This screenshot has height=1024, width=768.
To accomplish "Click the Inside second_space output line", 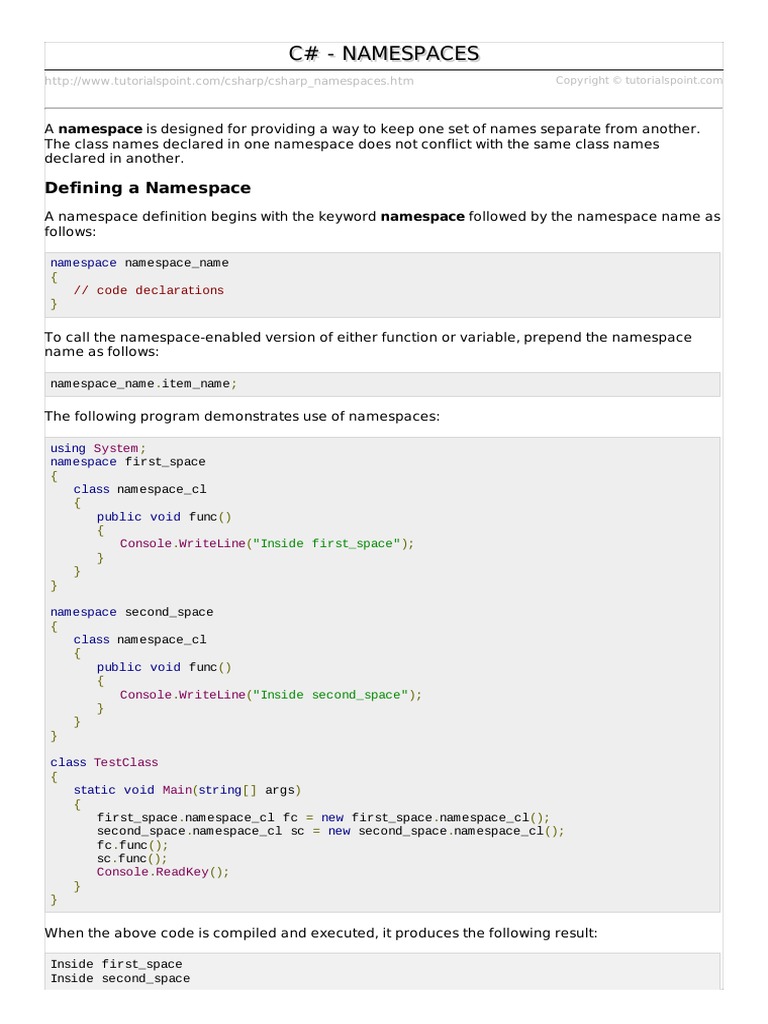I will point(120,979).
